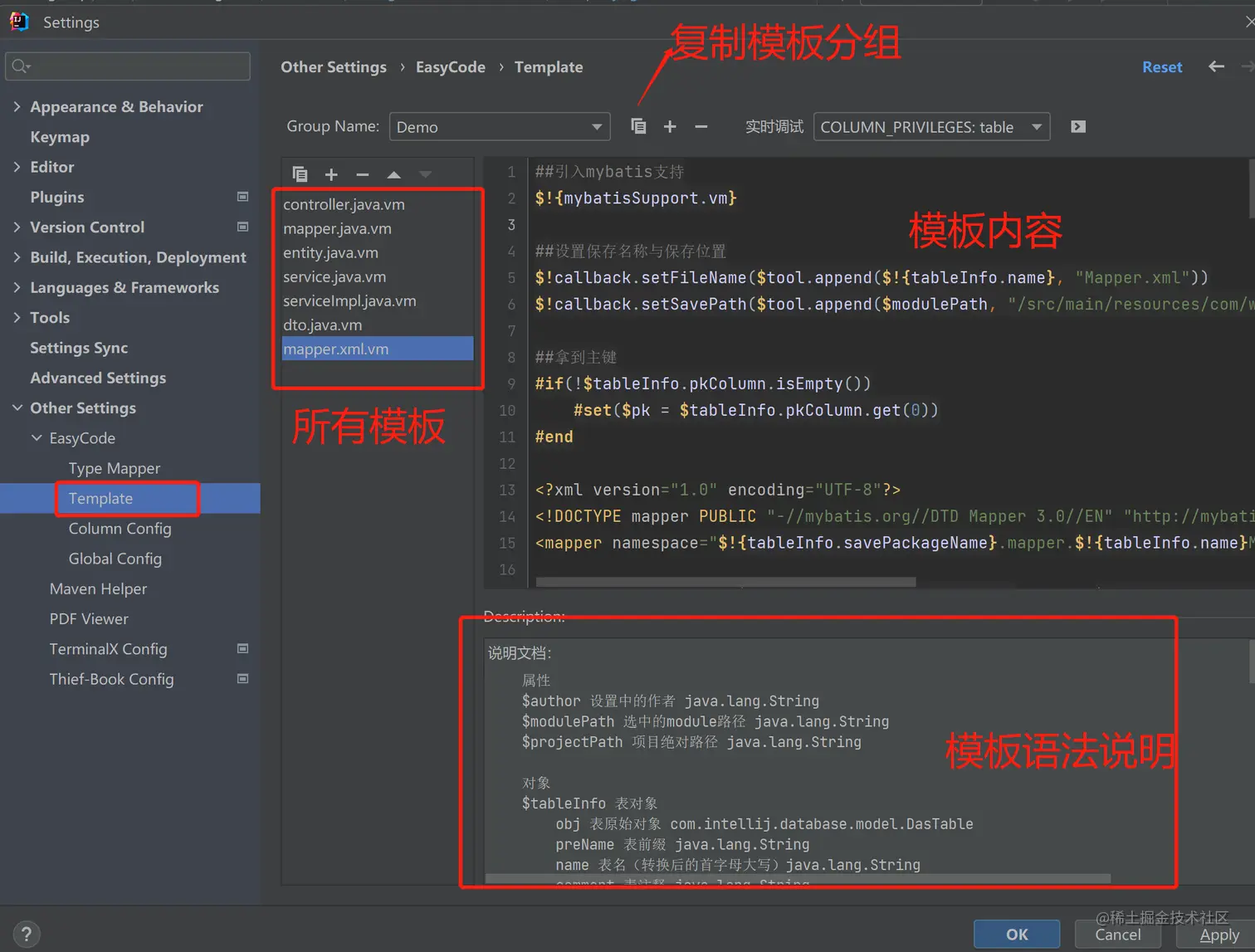
Task: Run the real-time debug button
Action: pos(1078,126)
